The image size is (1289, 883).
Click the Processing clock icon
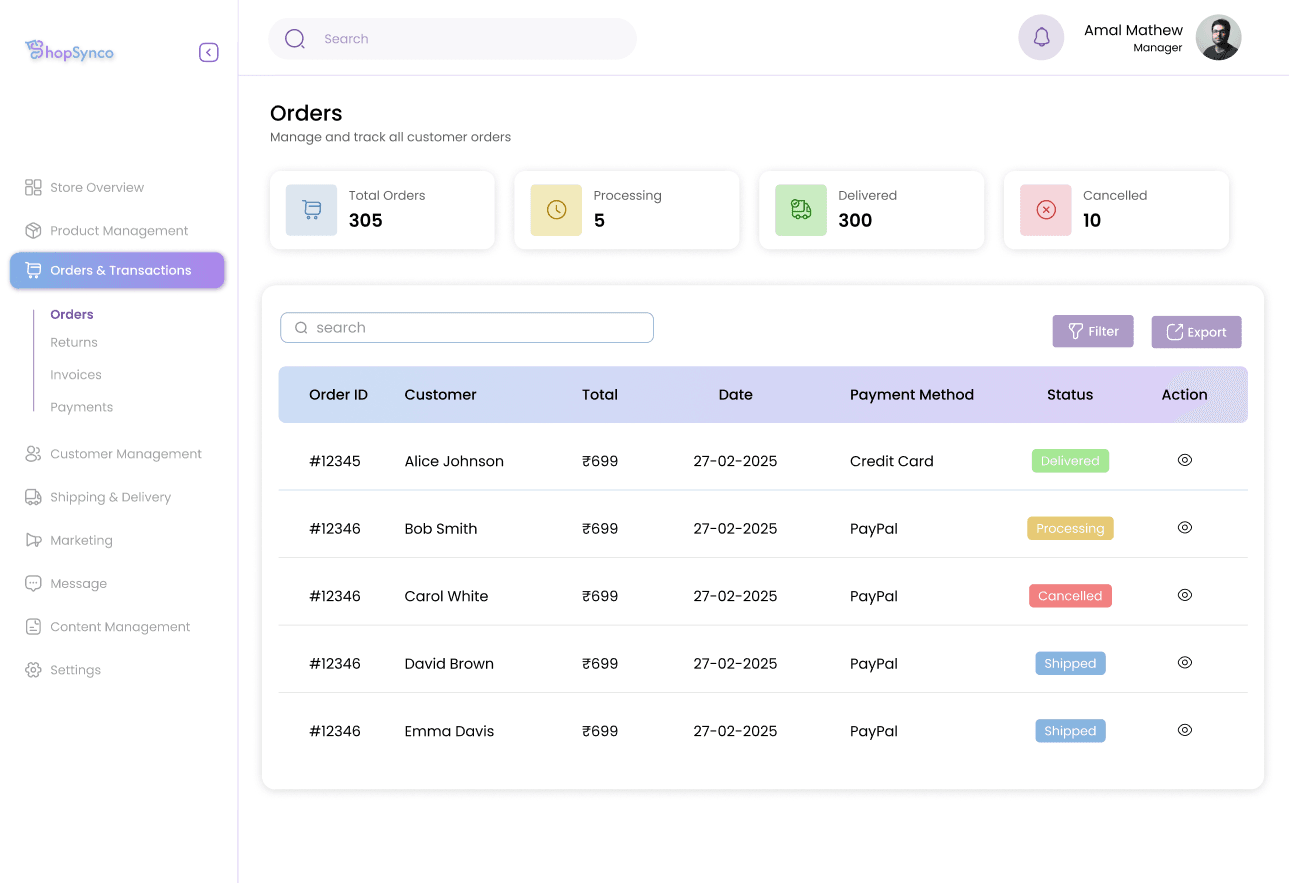tap(556, 210)
